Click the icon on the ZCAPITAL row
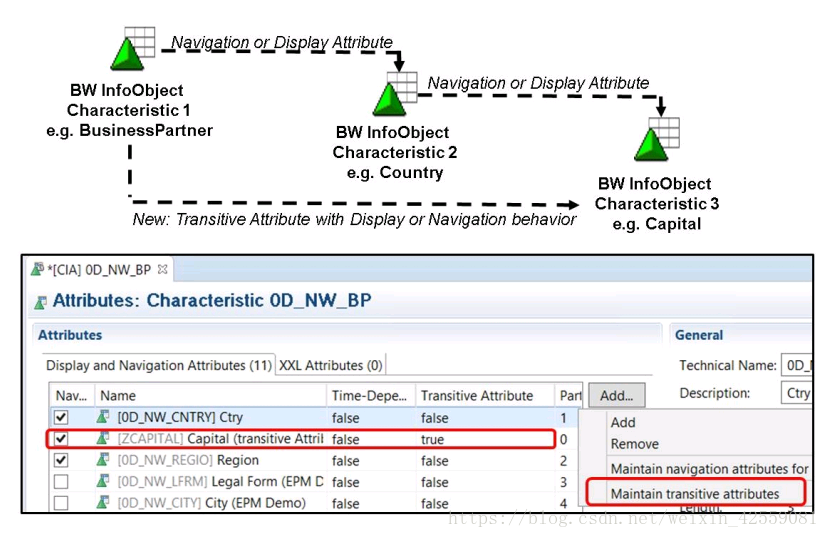 [x=103, y=439]
